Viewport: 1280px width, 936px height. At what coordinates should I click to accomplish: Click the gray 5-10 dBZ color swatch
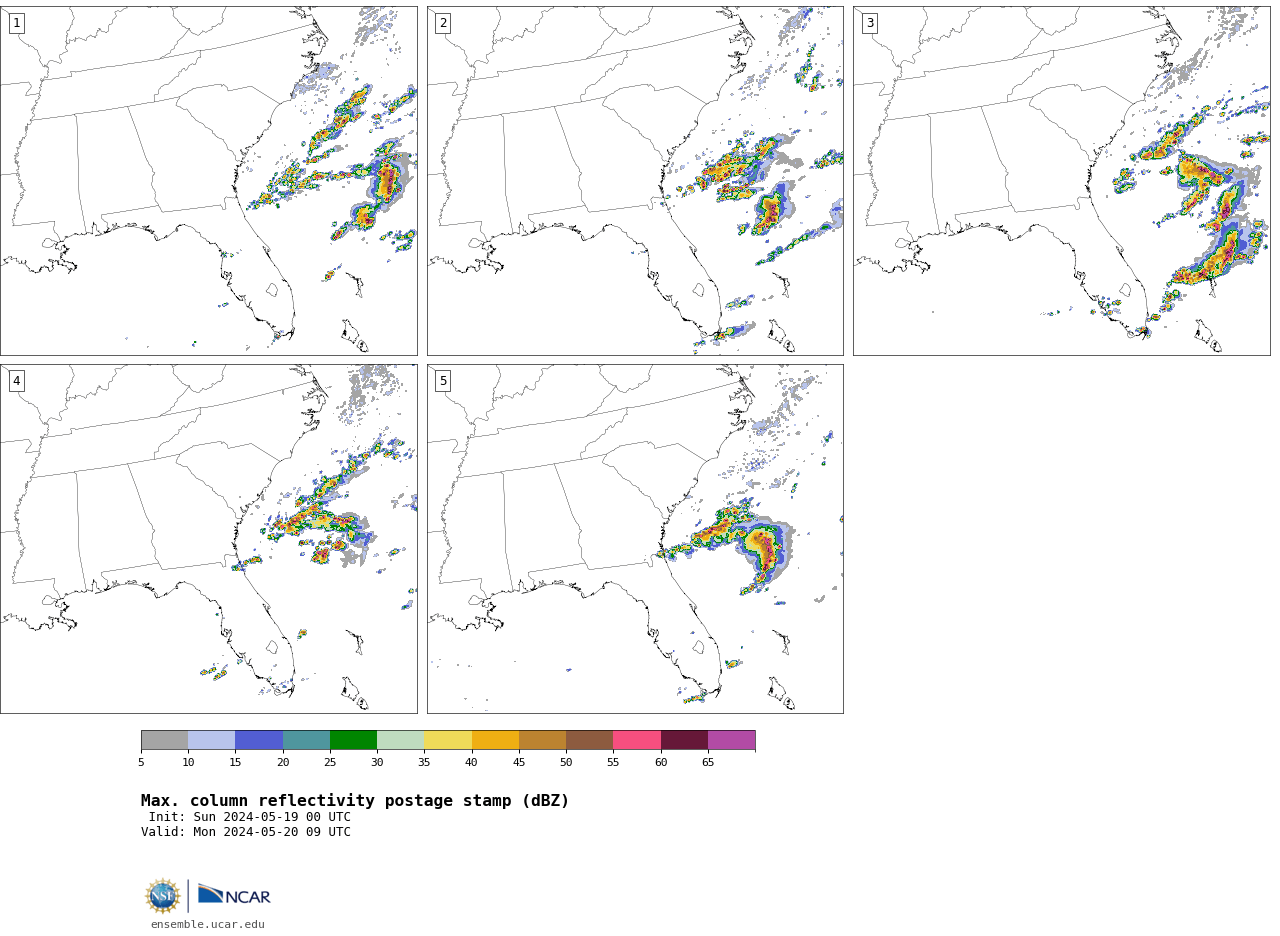tap(164, 740)
